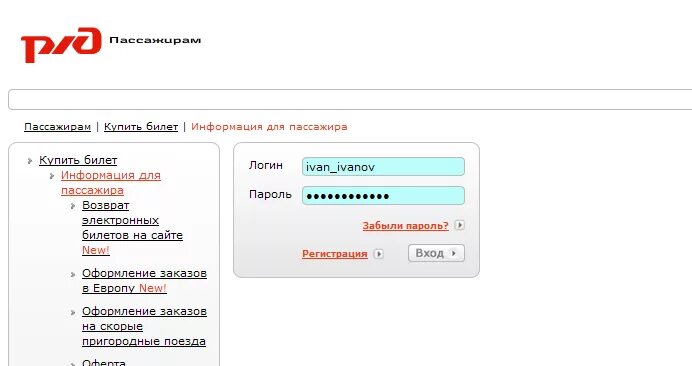Open Пассажирам breadcrumb link
Viewport: 692px width, 366px height.
coord(57,127)
